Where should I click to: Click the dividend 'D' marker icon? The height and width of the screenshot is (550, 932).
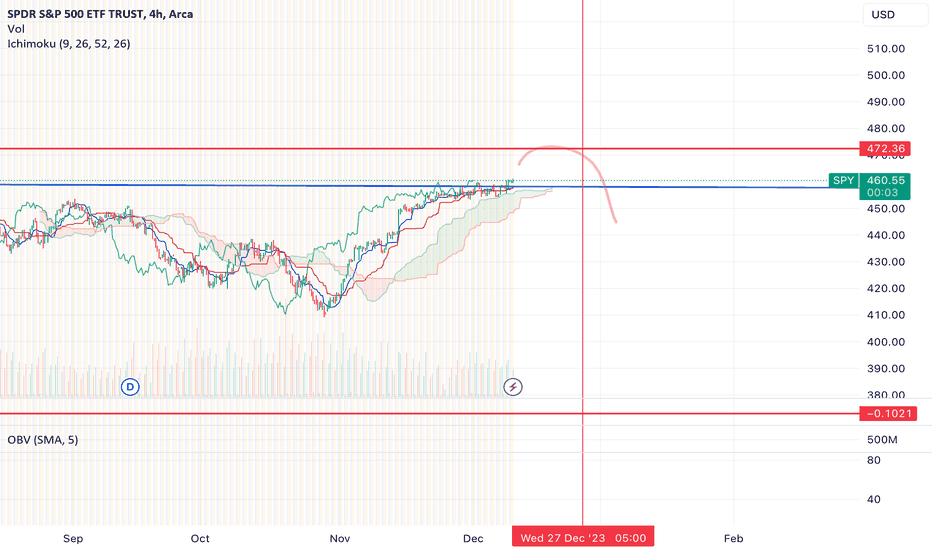[x=130, y=387]
